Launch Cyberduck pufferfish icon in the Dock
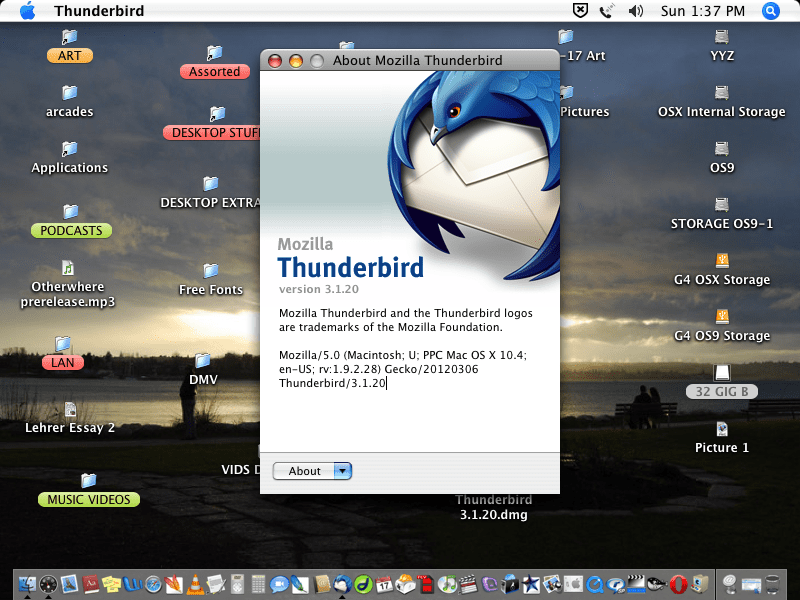 (x=658, y=585)
